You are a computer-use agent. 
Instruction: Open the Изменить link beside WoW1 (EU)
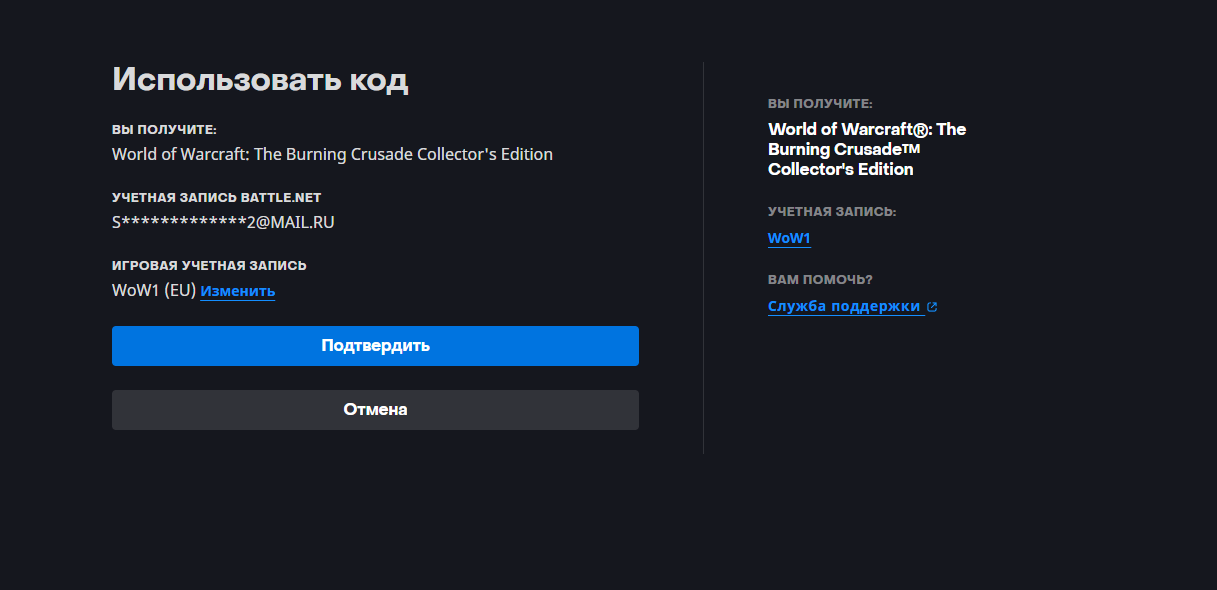click(x=237, y=291)
